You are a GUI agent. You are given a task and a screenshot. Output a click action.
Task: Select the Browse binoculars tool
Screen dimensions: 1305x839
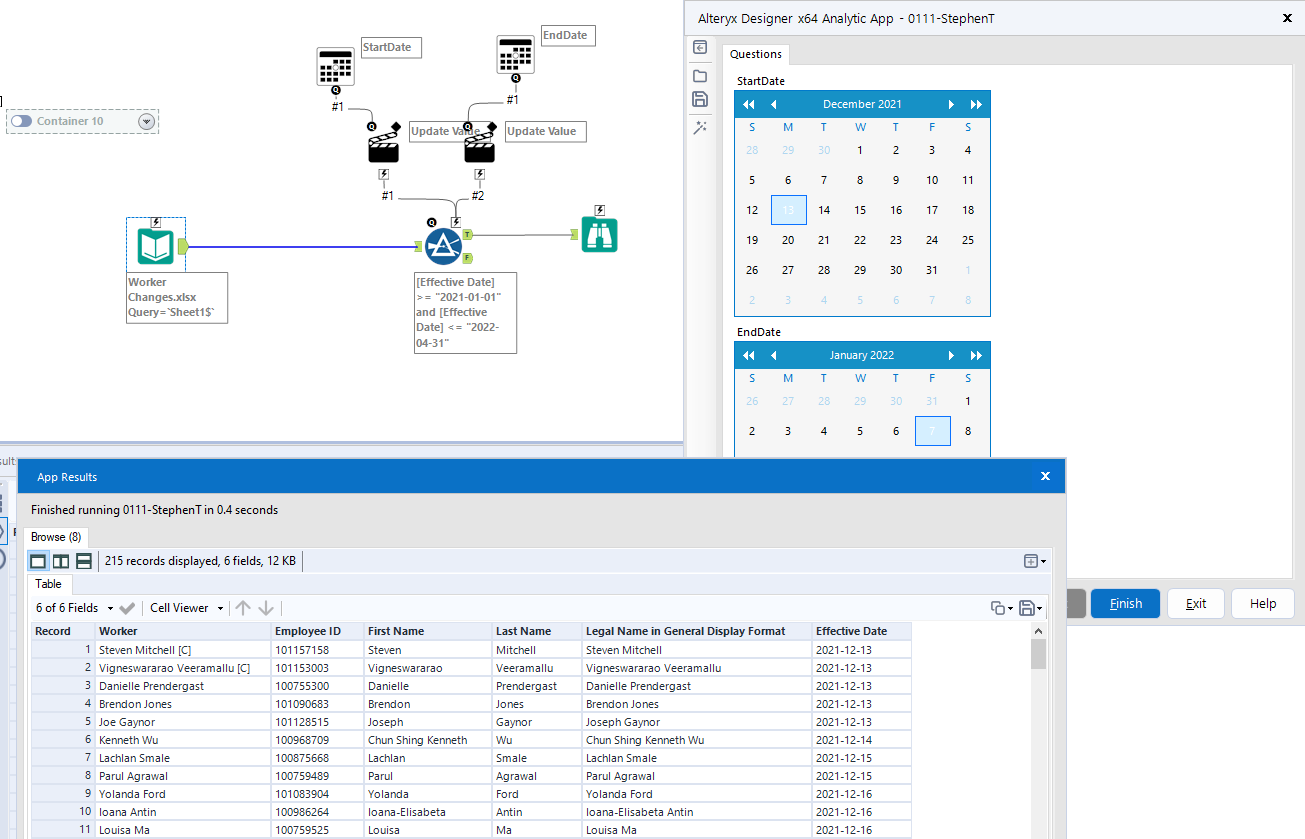(x=600, y=235)
